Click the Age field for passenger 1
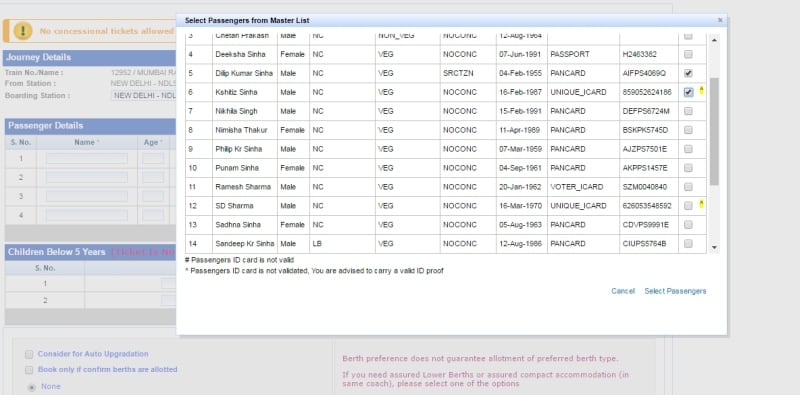 point(153,159)
